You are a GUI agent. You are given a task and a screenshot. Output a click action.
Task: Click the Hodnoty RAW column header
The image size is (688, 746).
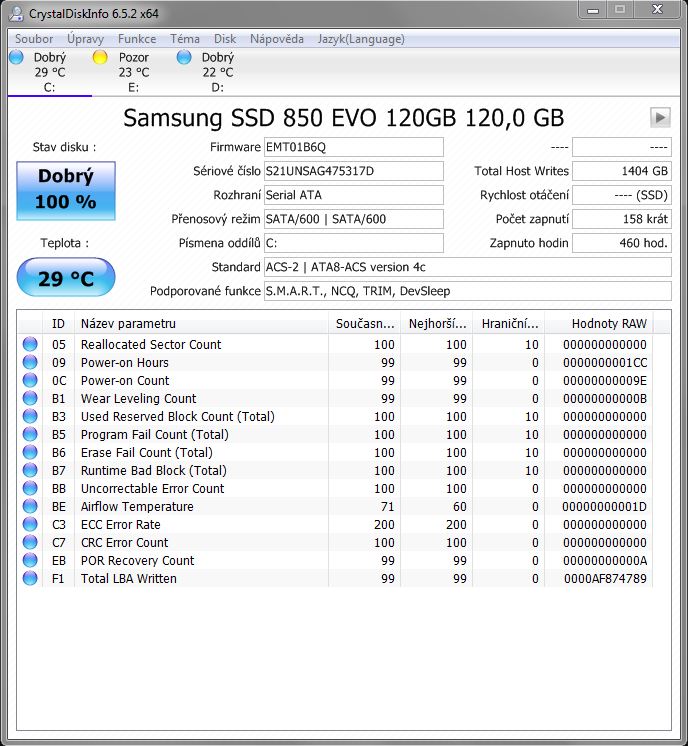[x=599, y=324]
